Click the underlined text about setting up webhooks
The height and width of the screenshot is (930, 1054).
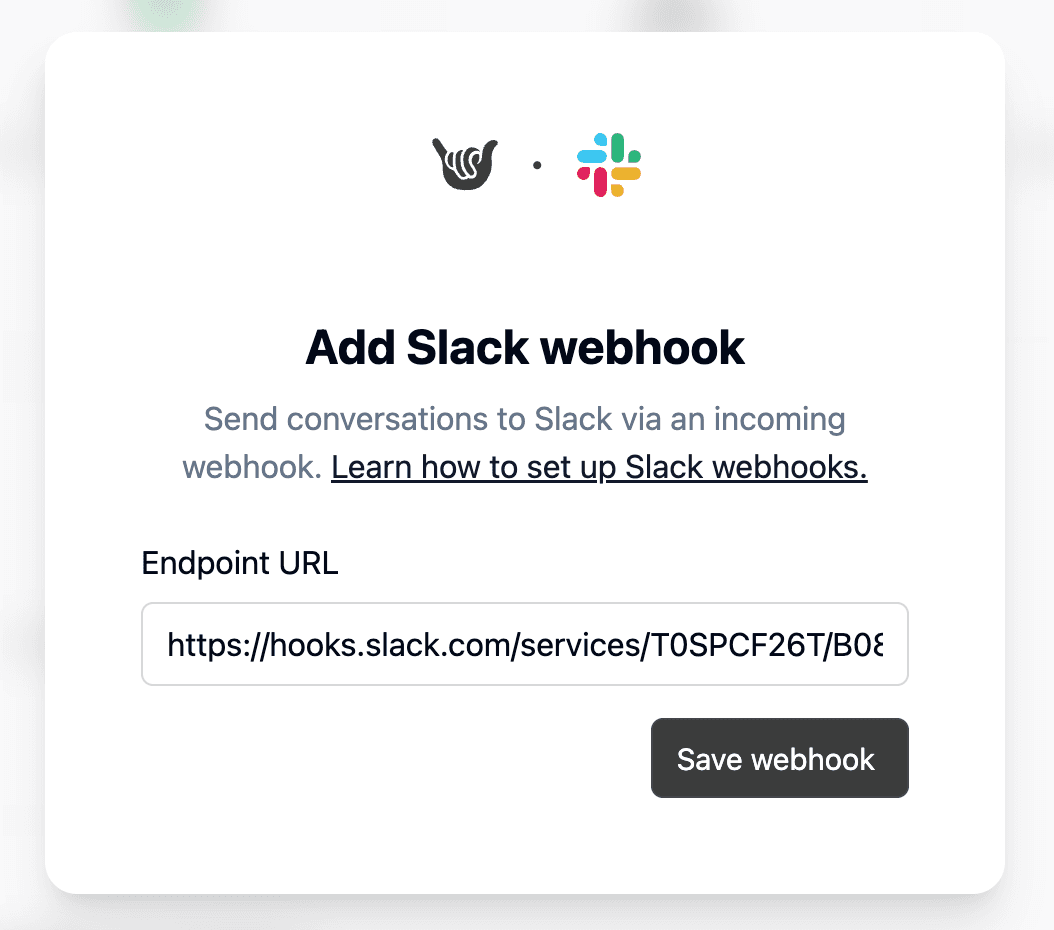598,467
